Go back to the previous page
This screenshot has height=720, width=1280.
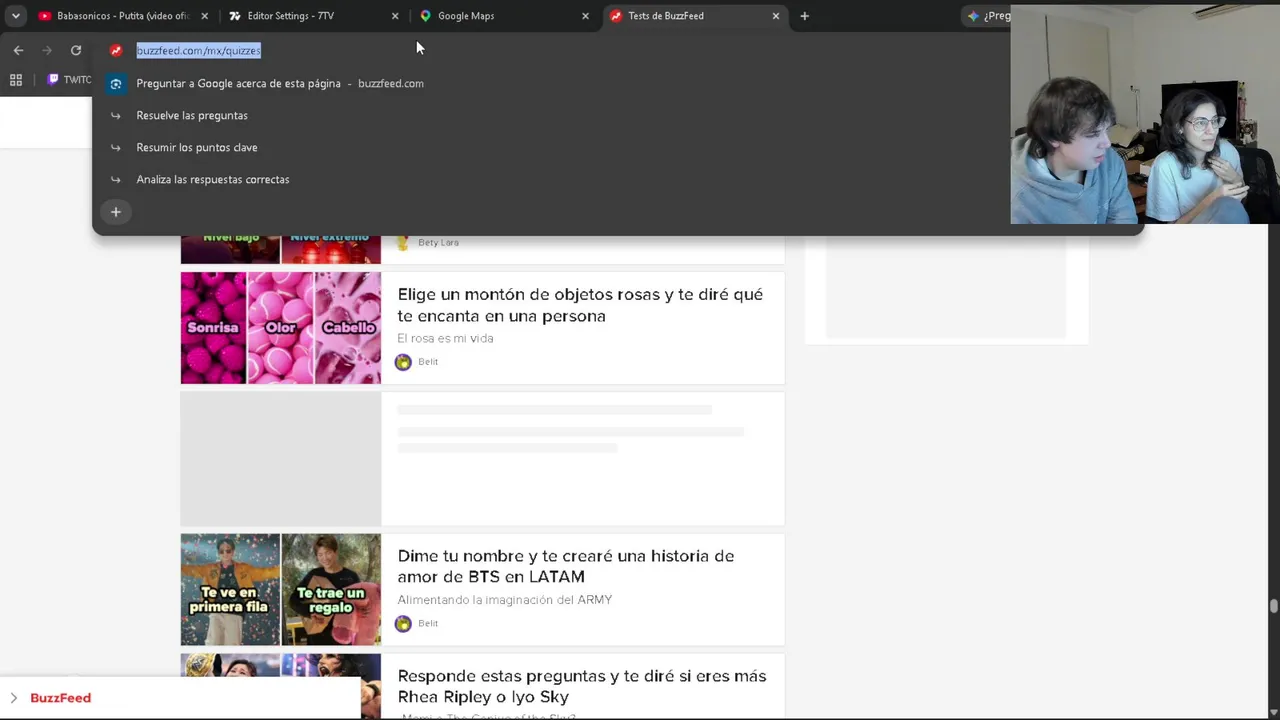click(18, 50)
